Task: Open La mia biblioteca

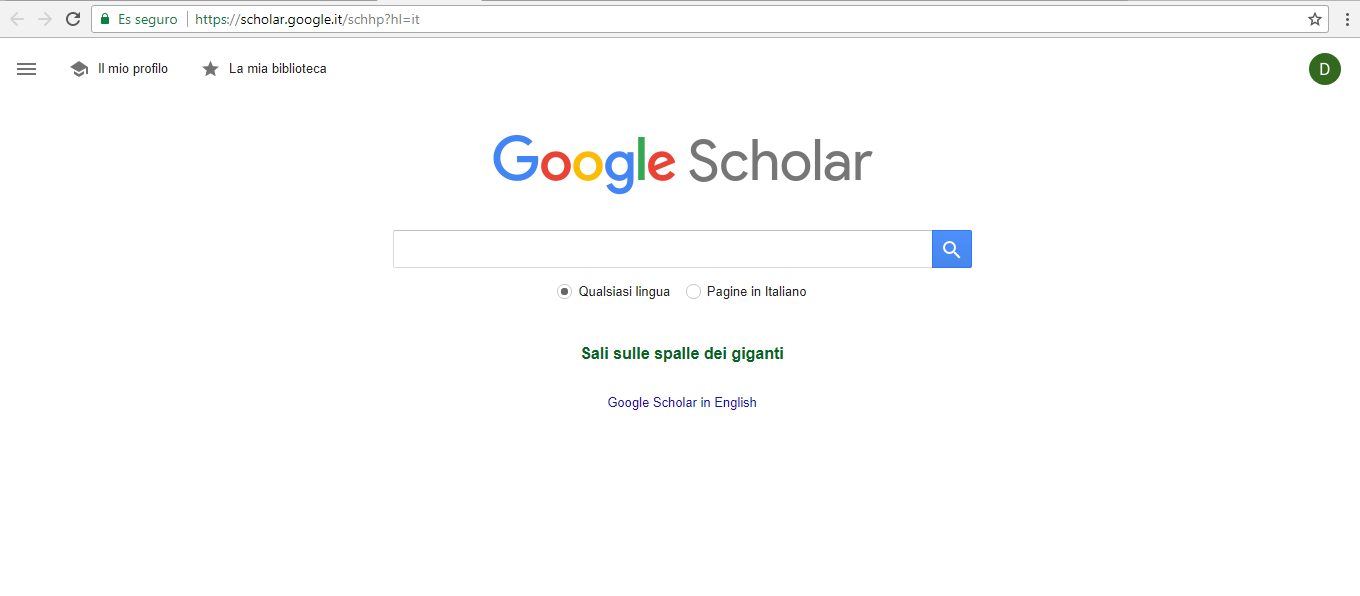Action: coord(277,69)
